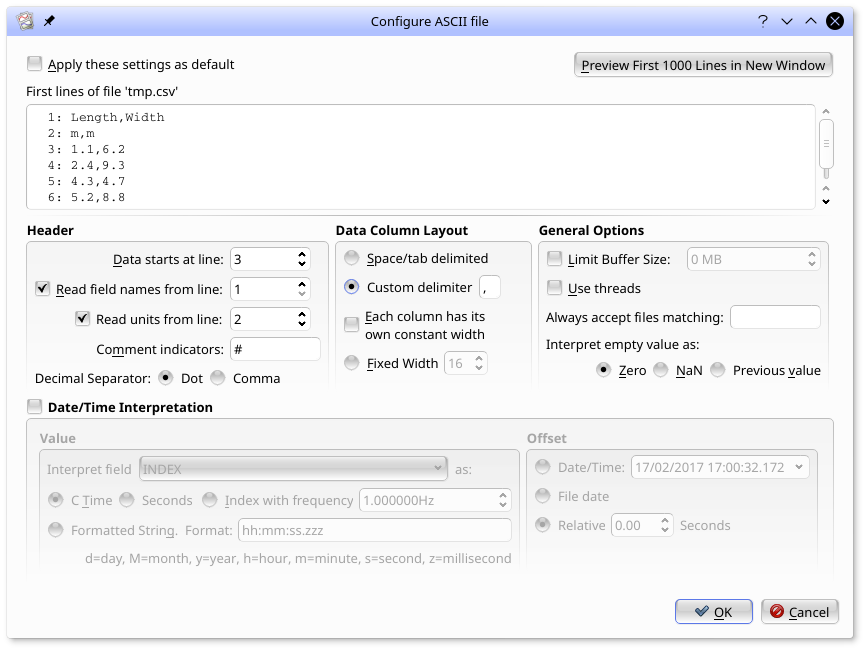This screenshot has width=866, height=651.
Task: Click preview line '1: Length,Width'
Action: pos(106,117)
